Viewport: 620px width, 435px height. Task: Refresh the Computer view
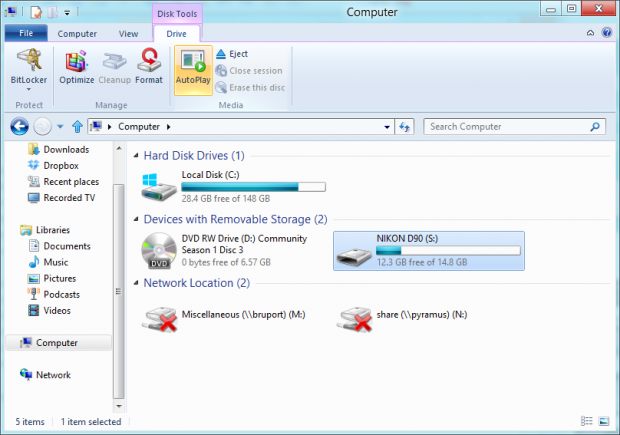pos(404,127)
